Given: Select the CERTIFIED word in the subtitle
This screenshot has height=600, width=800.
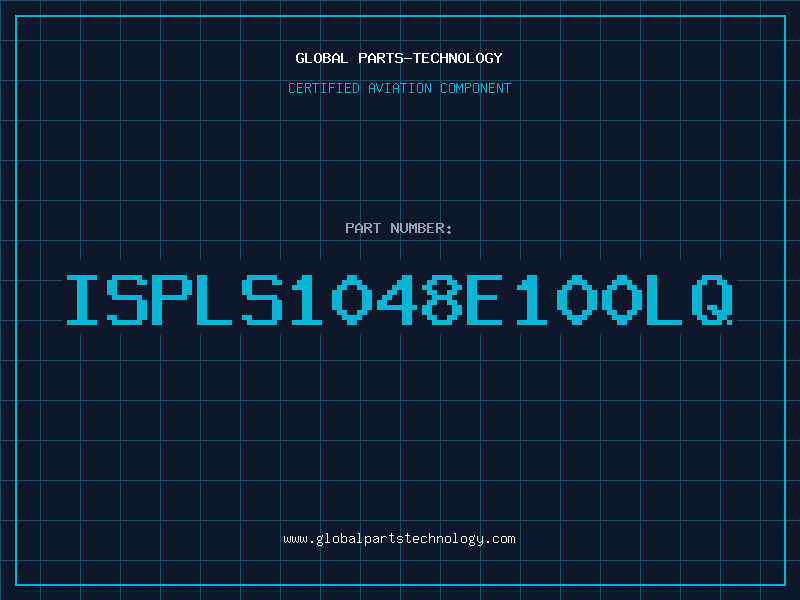Looking at the screenshot, I should coord(324,88).
